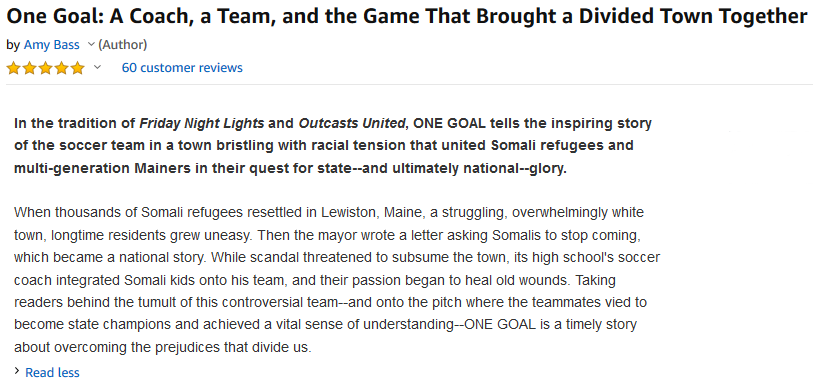Collapse description with Read less link

click(52, 372)
